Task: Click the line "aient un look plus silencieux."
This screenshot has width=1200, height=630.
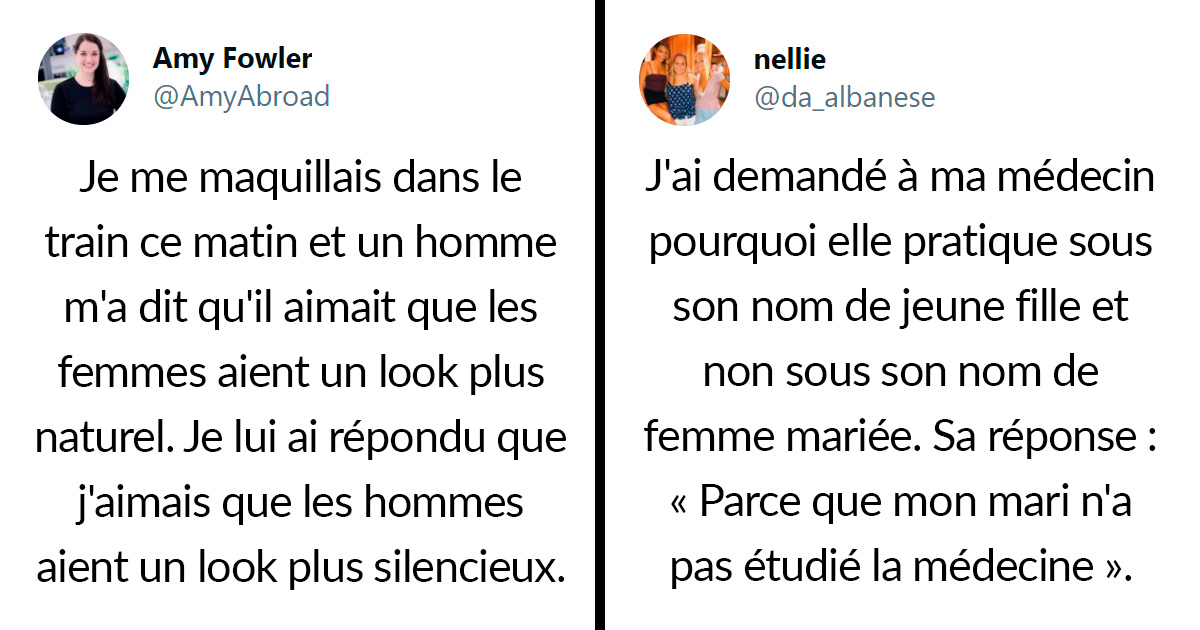Action: [x=300, y=567]
